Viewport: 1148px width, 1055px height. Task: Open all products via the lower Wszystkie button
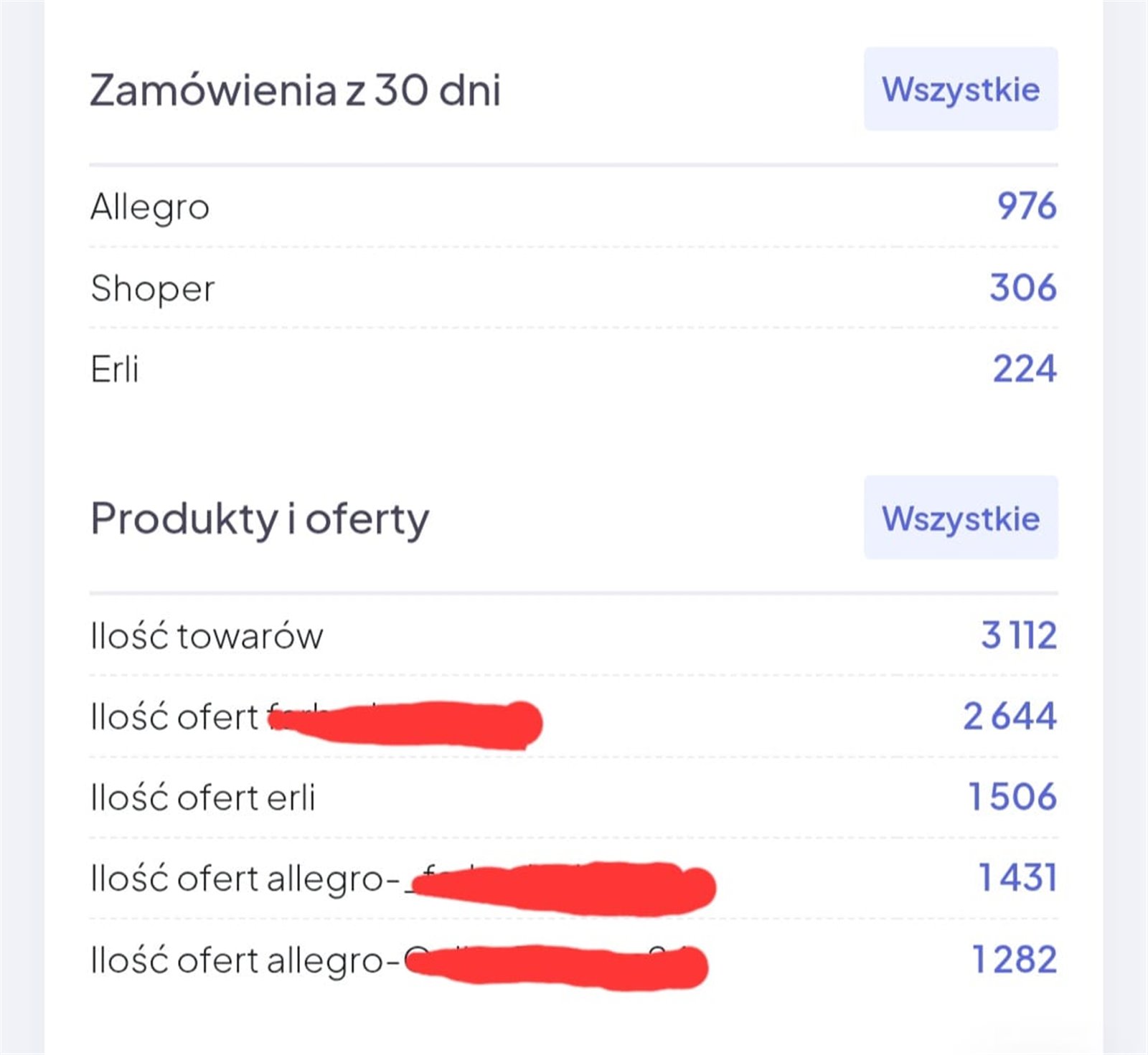[x=961, y=518]
